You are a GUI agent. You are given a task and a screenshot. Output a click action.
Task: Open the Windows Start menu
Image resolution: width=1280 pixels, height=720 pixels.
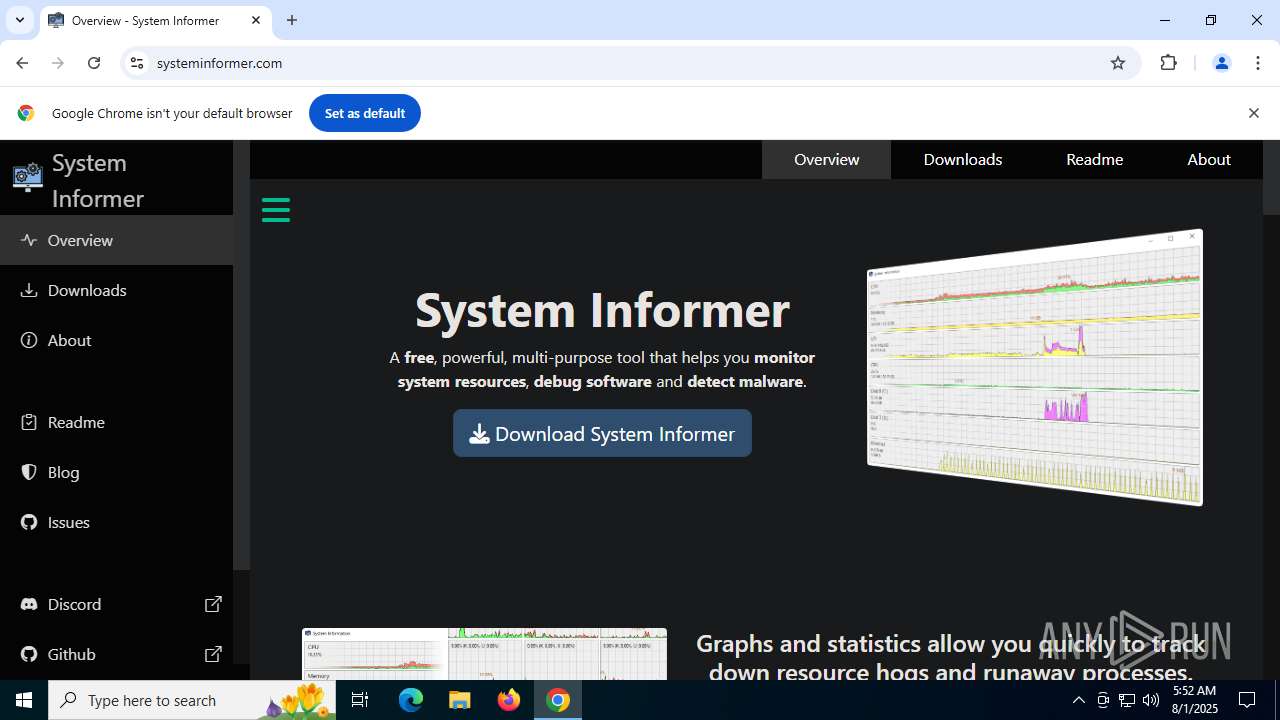click(x=24, y=700)
